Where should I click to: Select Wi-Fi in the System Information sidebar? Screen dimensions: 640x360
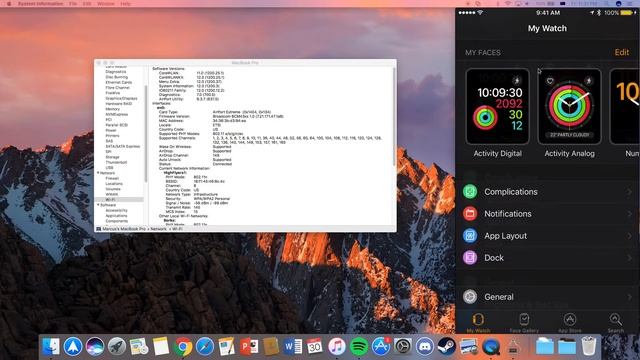click(x=110, y=200)
